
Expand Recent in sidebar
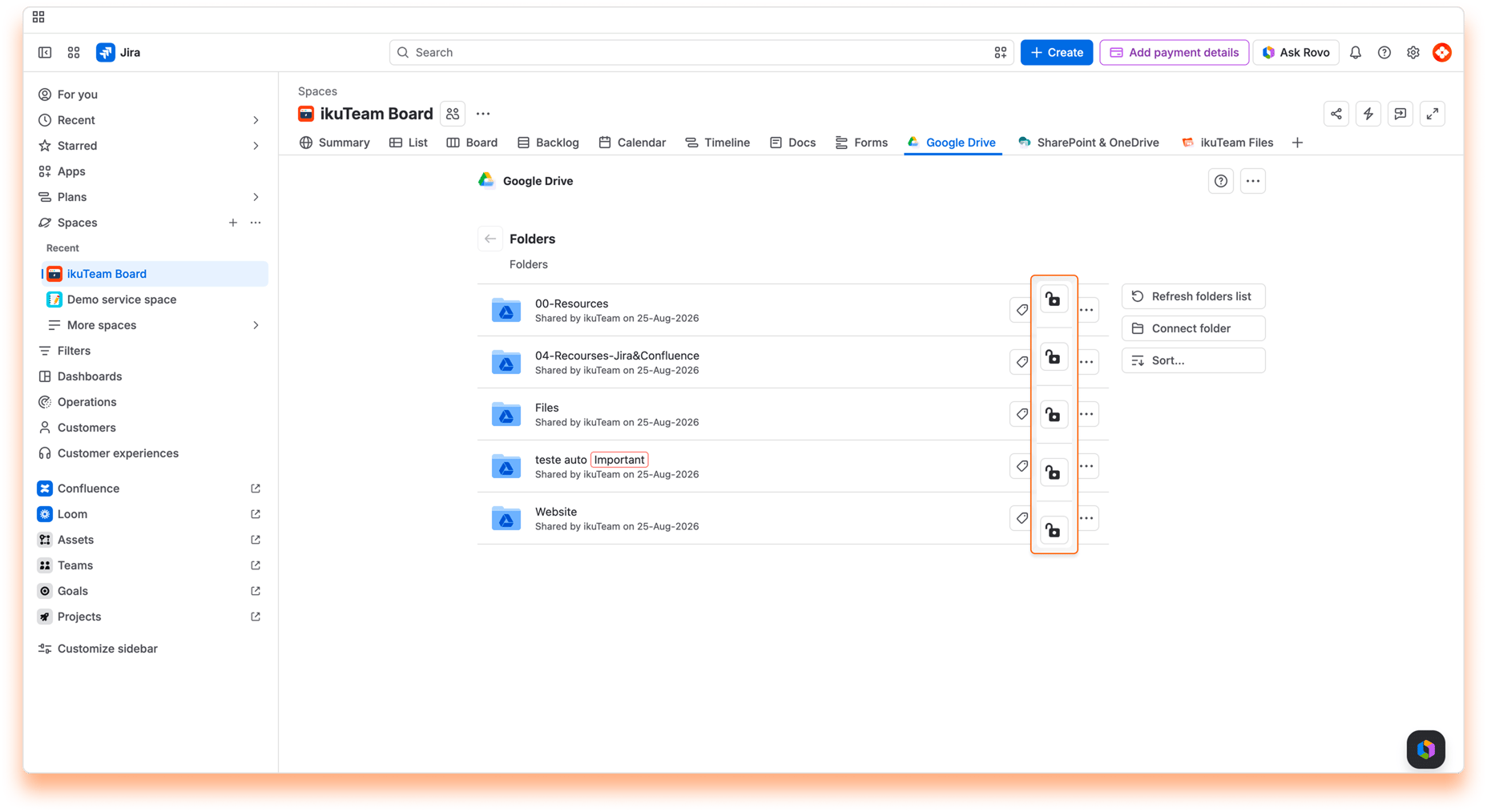tap(256, 120)
